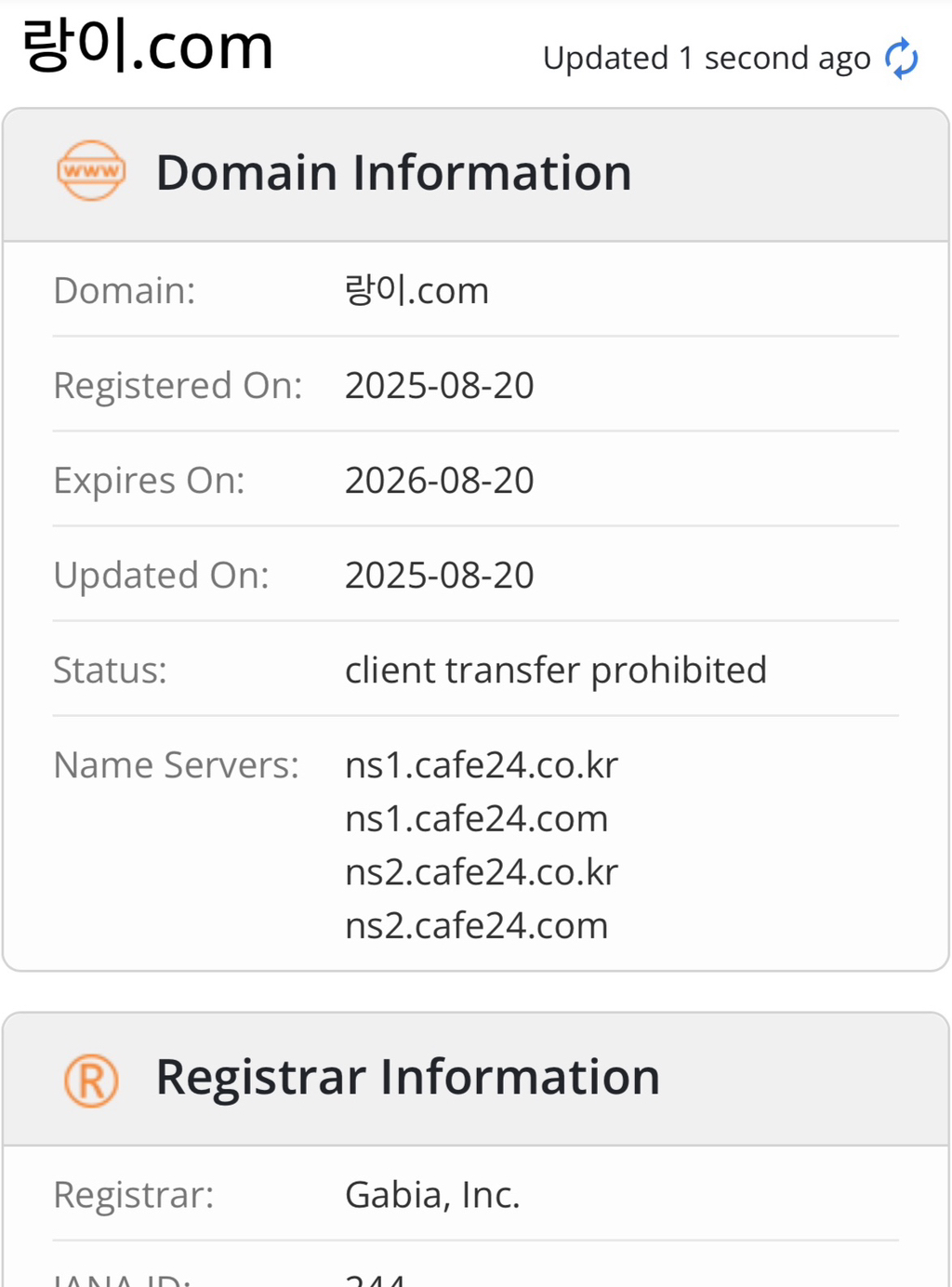Click the orange registrar R icon
The width and height of the screenshot is (952, 1287).
(91, 1081)
